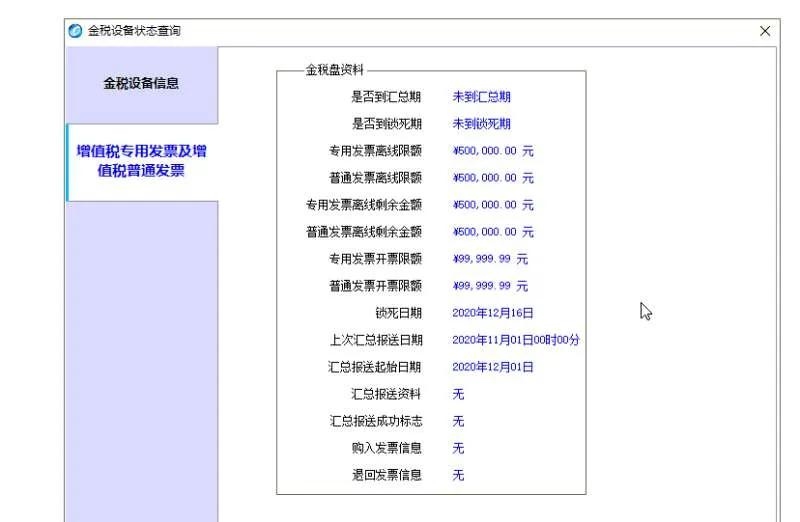The height and width of the screenshot is (522, 800).
Task: Click the 普通发票离线限额 label
Action: [x=376, y=178]
